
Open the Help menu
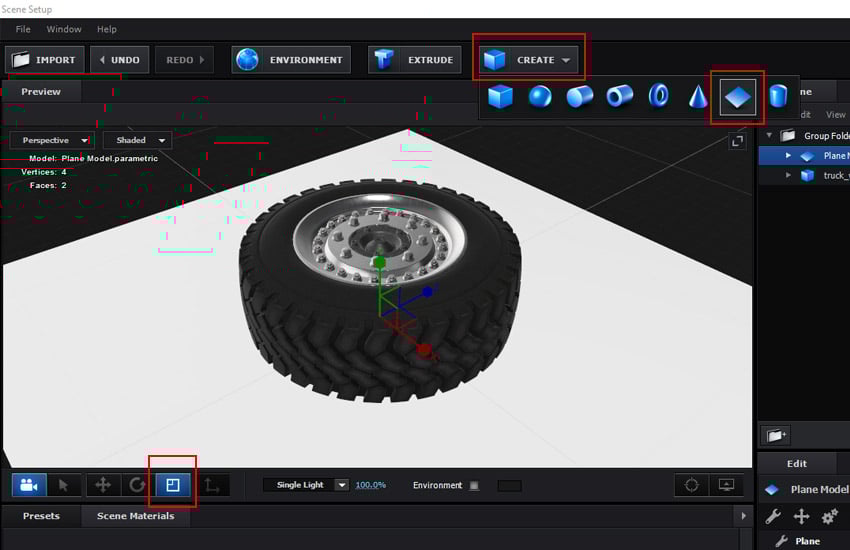pyautogui.click(x=106, y=29)
